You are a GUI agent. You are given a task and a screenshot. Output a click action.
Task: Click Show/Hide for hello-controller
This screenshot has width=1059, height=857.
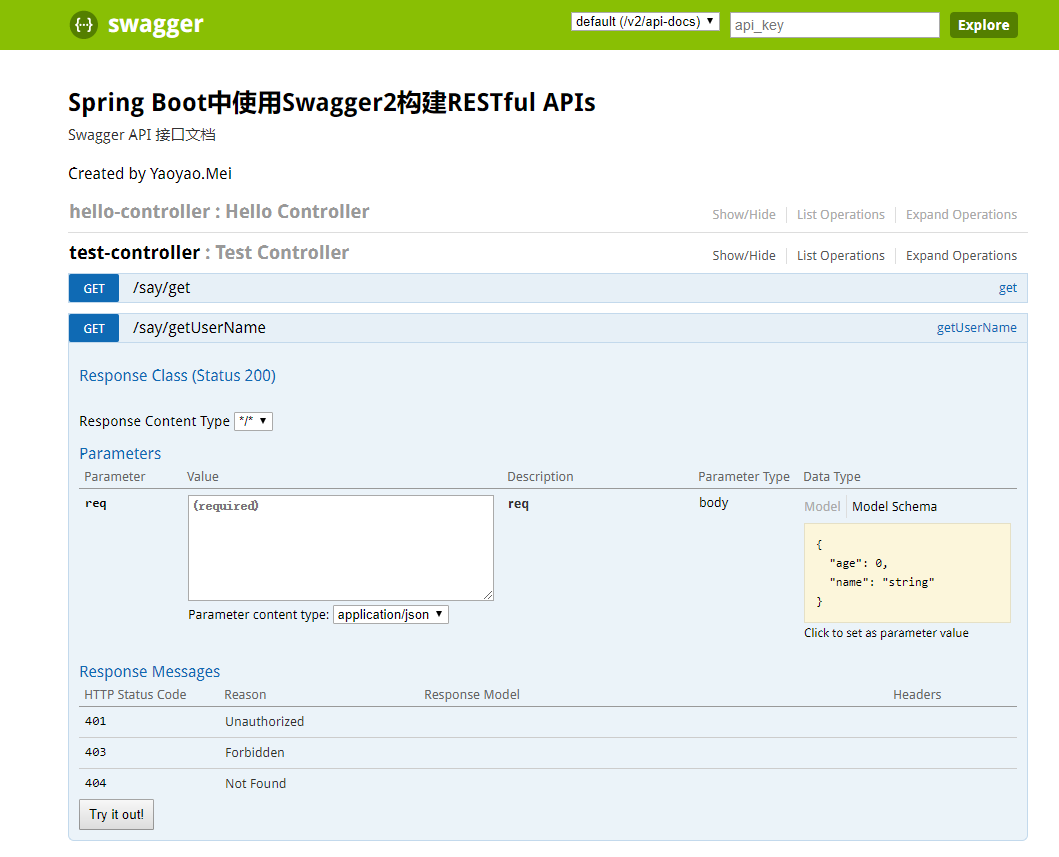(744, 215)
